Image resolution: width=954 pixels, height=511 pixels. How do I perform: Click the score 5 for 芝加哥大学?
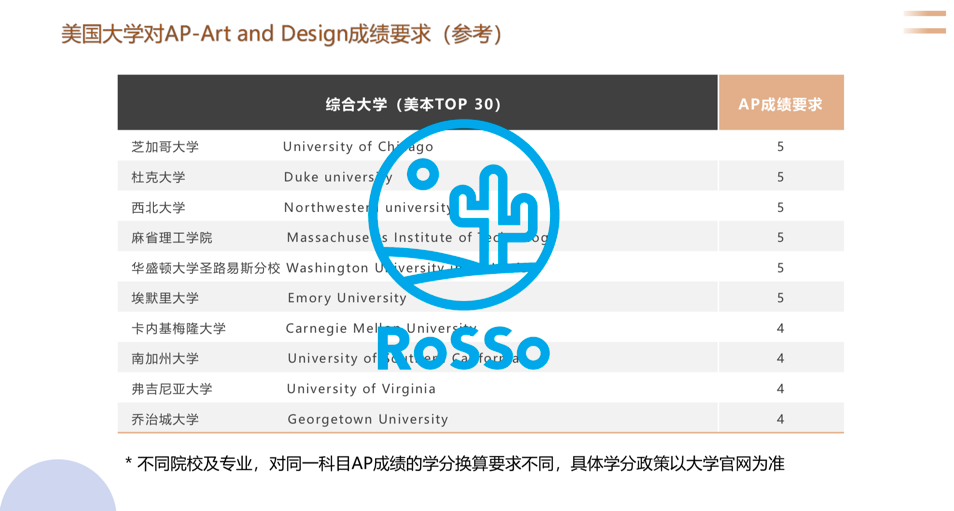point(780,147)
